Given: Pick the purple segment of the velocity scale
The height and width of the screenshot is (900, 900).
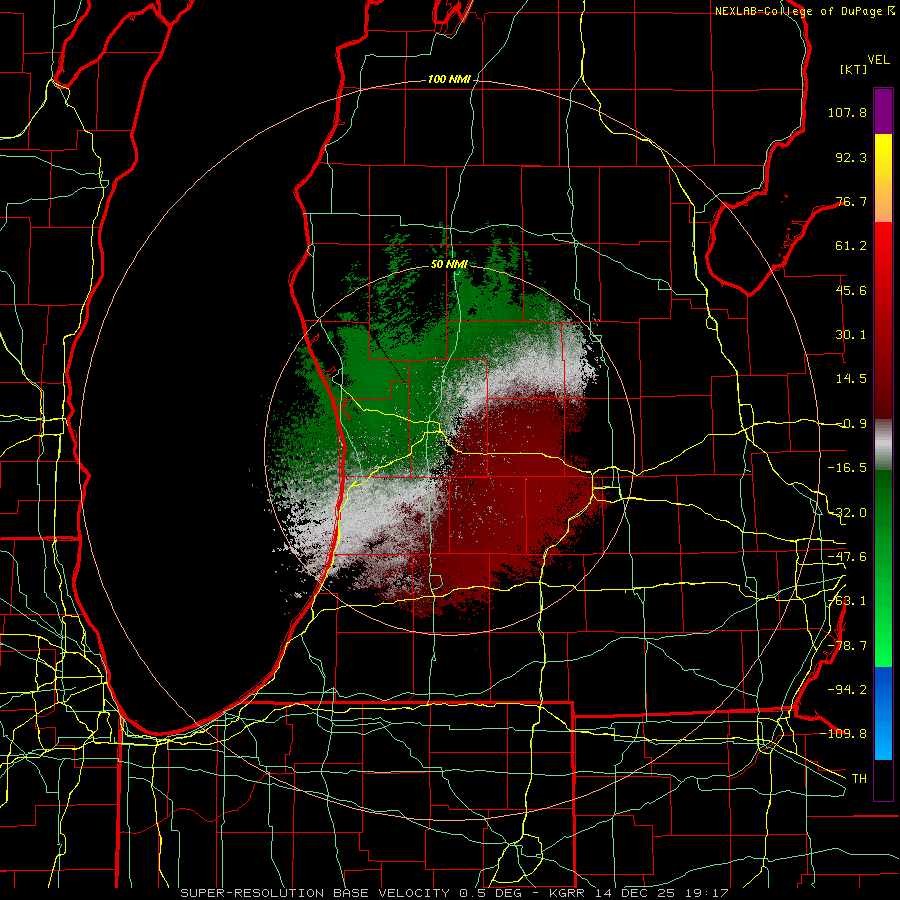Looking at the screenshot, I should pos(883,111).
